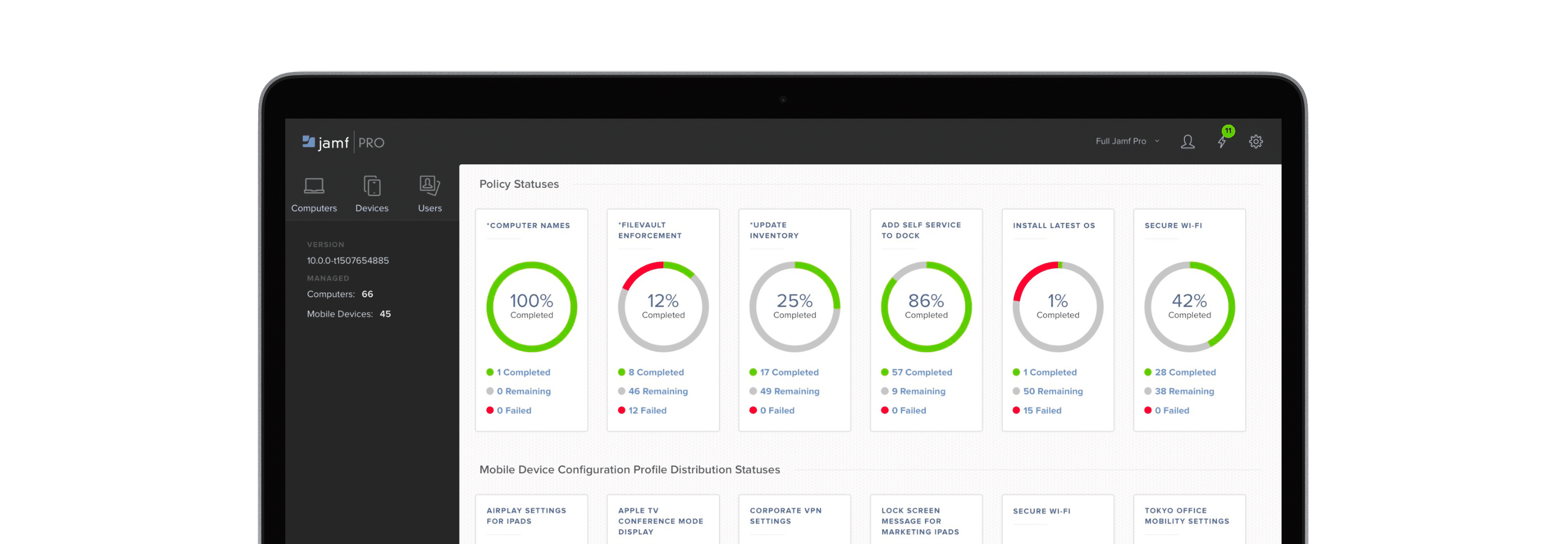Image resolution: width=1568 pixels, height=544 pixels.
Task: Click Mobile Device Configuration Profile Distribution Statuses heading
Action: pos(629,470)
